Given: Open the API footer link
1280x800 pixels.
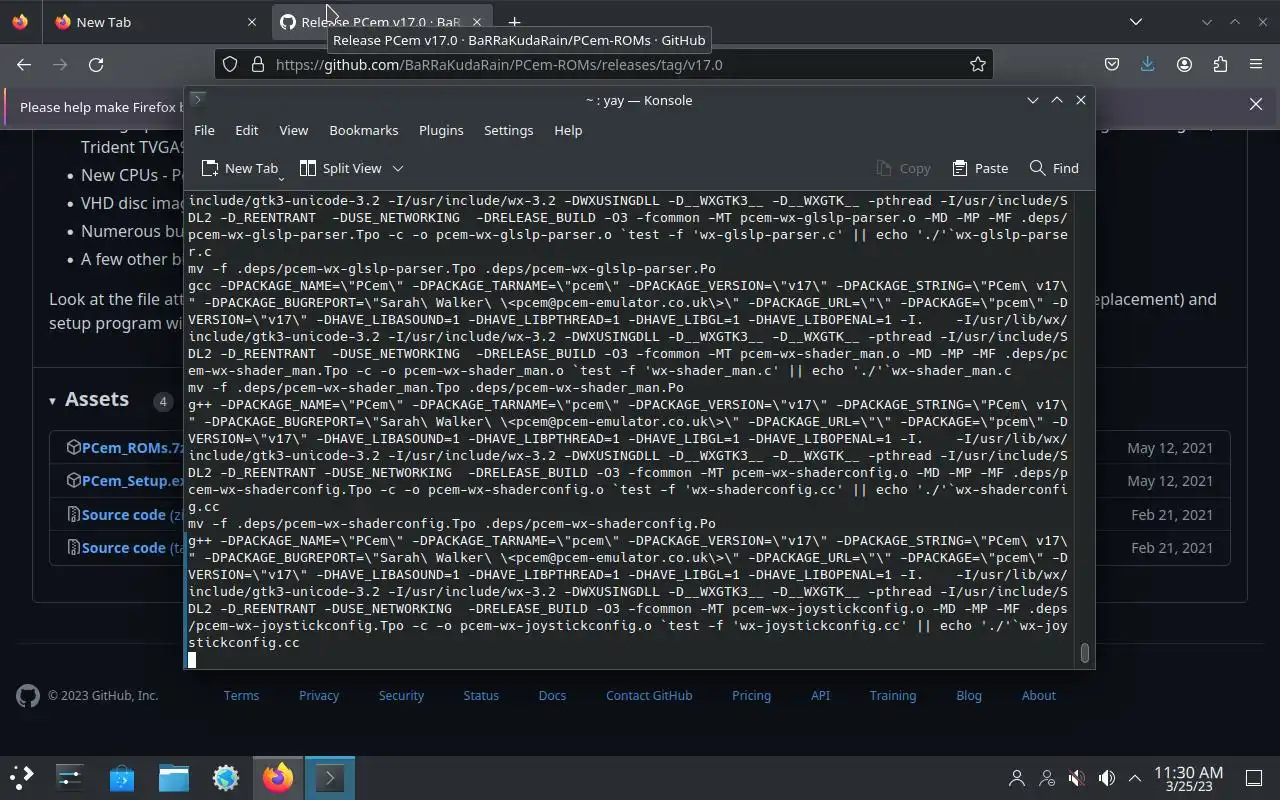Looking at the screenshot, I should pos(820,695).
